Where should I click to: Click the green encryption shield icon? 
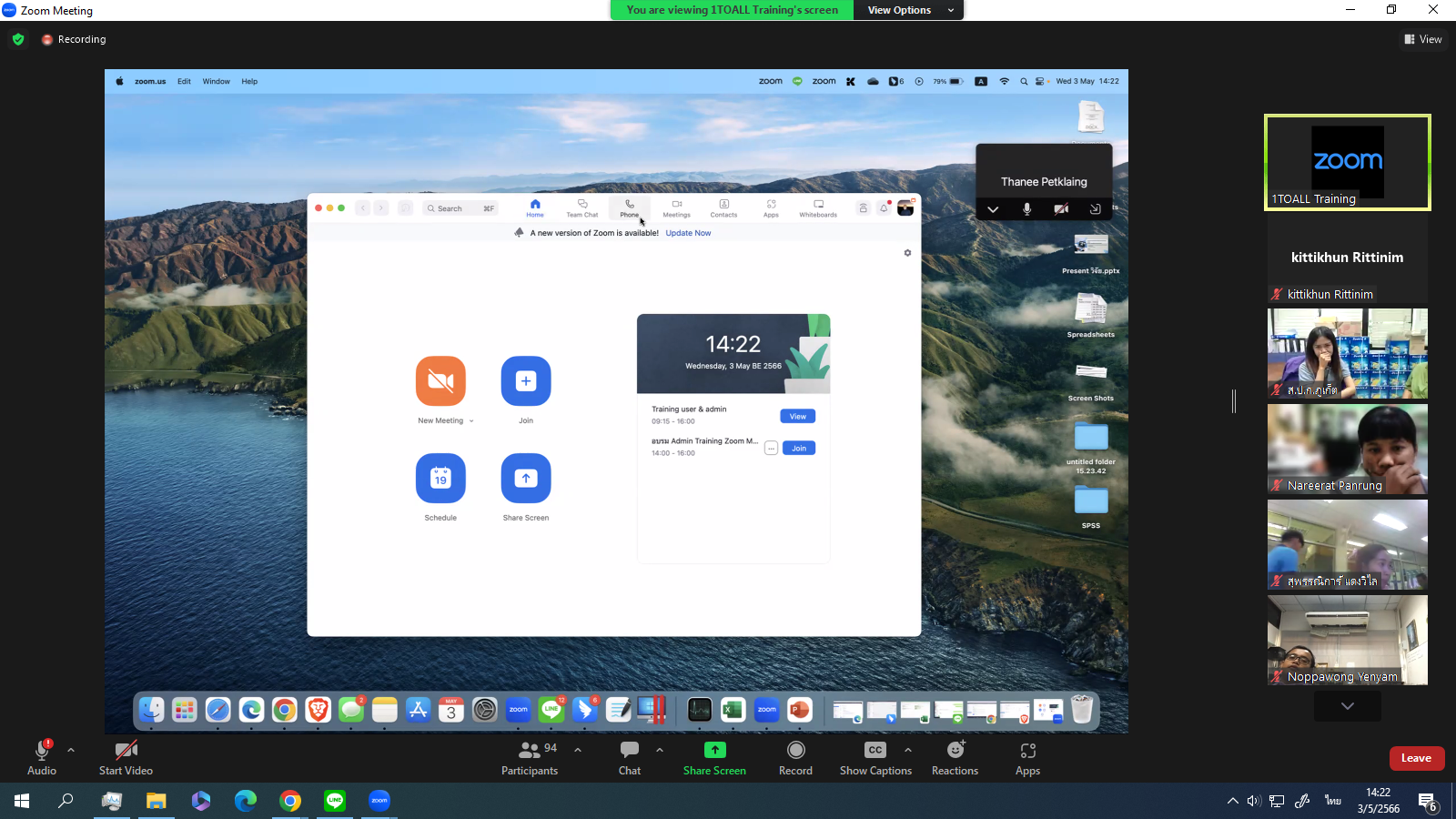point(18,39)
